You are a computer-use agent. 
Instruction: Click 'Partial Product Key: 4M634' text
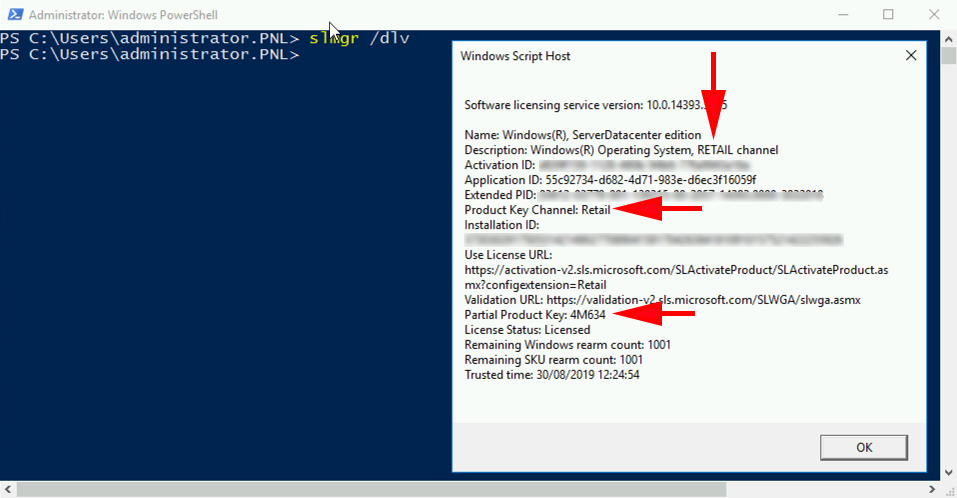[535, 315]
